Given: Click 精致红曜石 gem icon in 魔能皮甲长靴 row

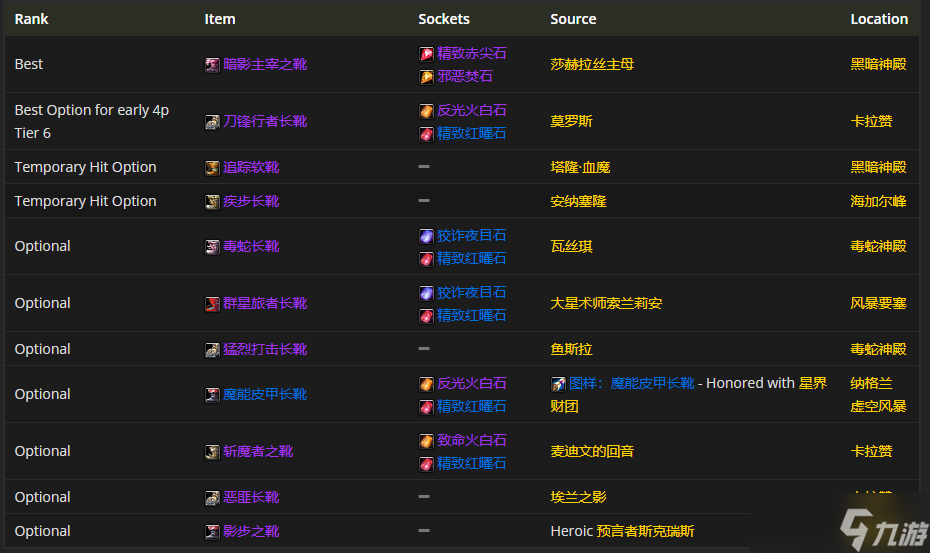Looking at the screenshot, I should [x=426, y=407].
